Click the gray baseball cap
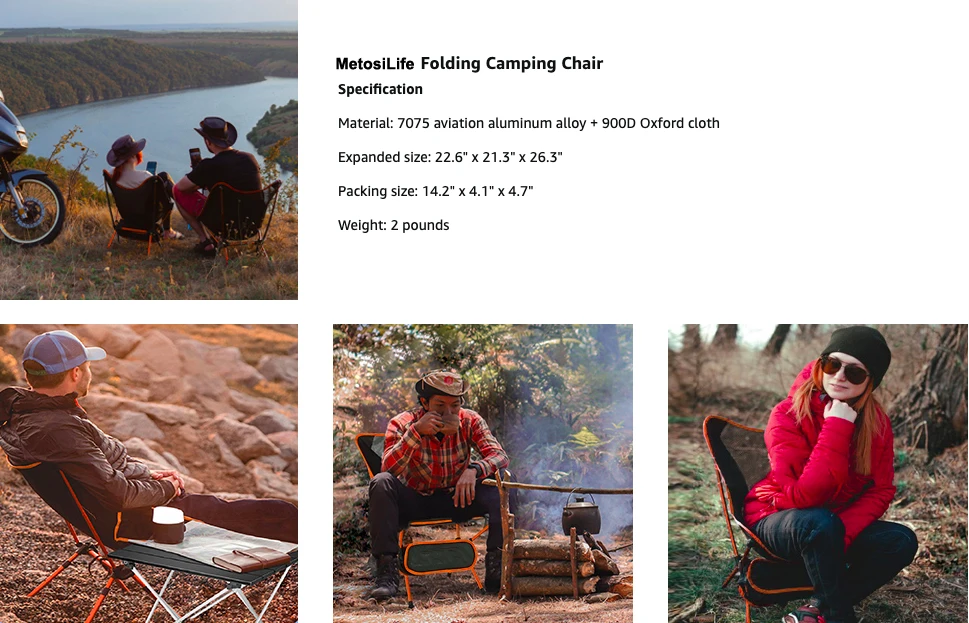The height and width of the screenshot is (623, 969). [61, 352]
